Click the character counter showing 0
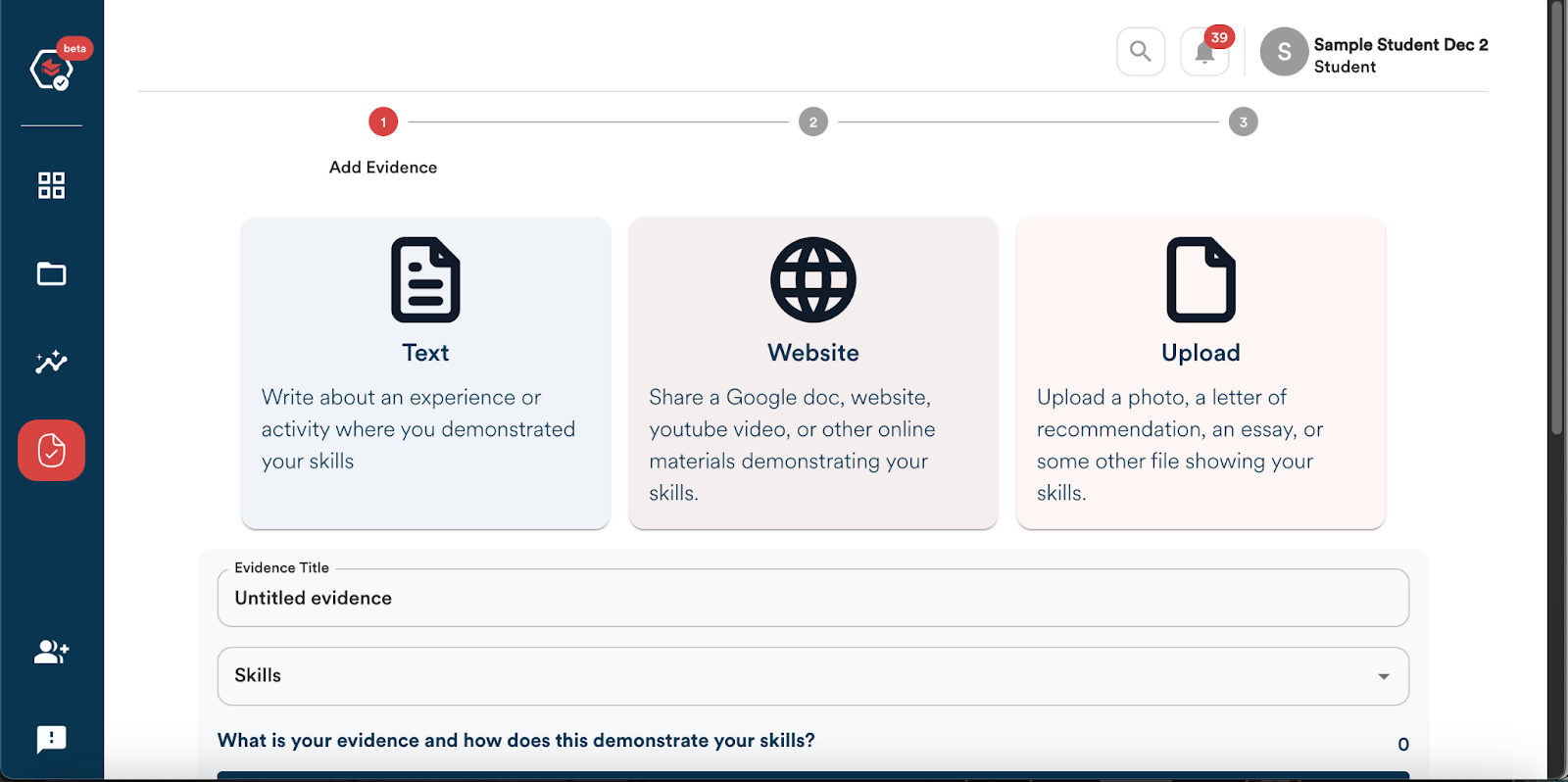1568x782 pixels. click(x=1403, y=745)
